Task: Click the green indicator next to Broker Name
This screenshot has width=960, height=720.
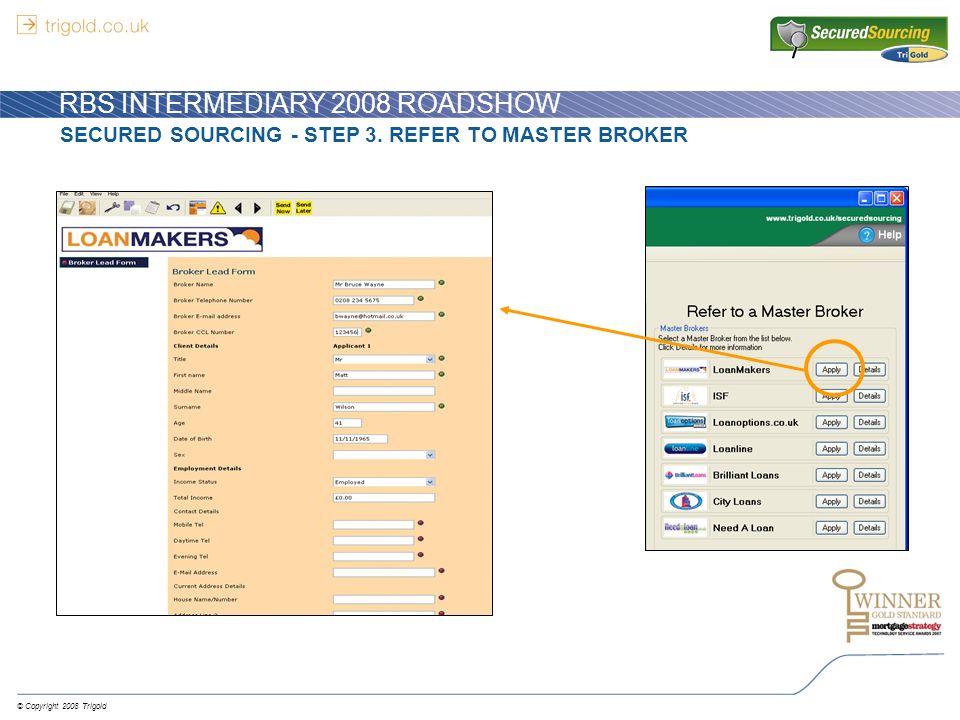Action: 441,283
